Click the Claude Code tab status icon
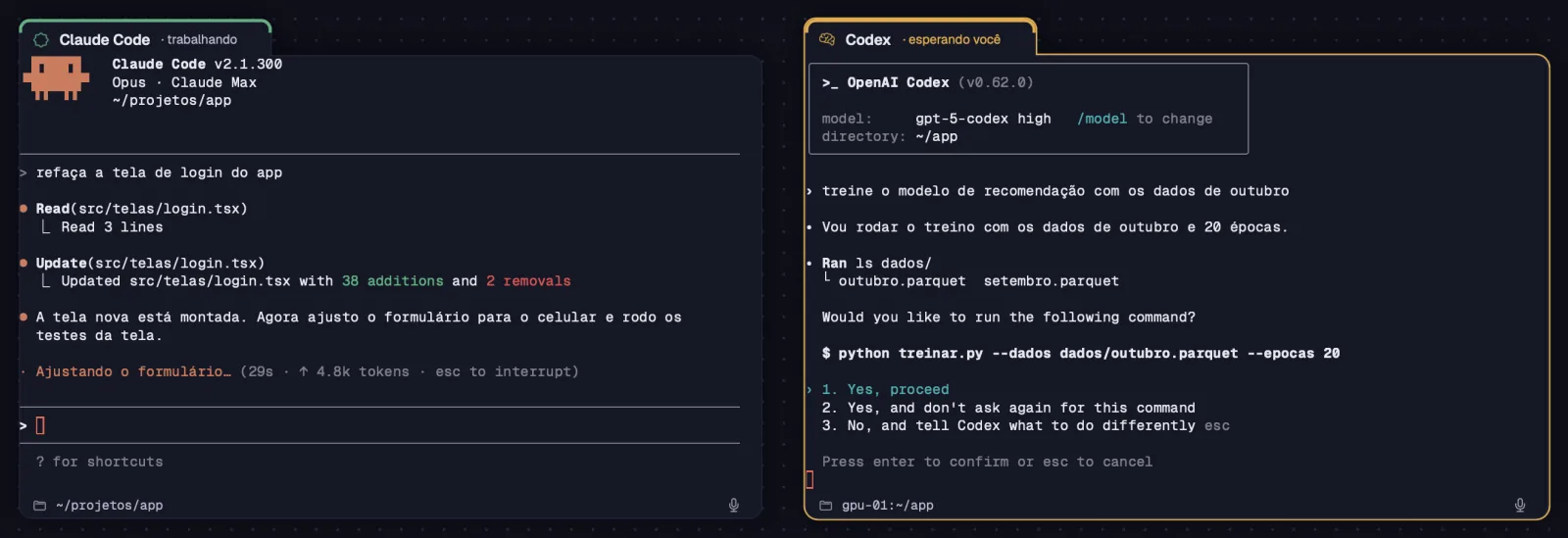Viewport: 1568px width, 538px height. coord(41,40)
